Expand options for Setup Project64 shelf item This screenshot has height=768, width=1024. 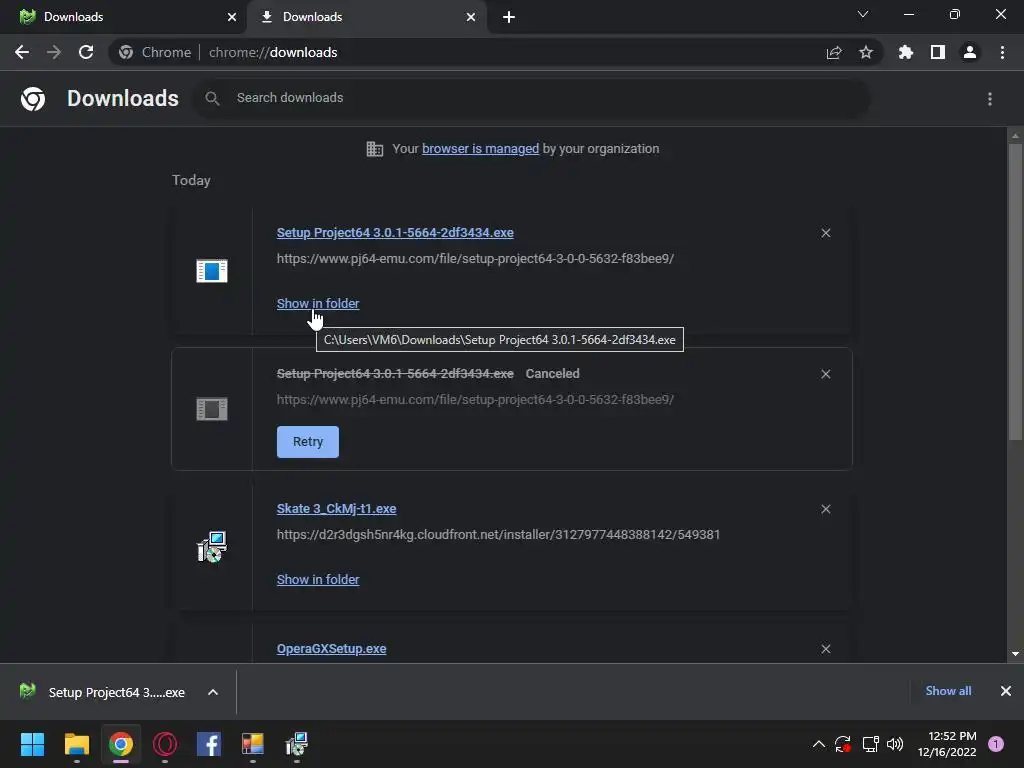(x=213, y=692)
